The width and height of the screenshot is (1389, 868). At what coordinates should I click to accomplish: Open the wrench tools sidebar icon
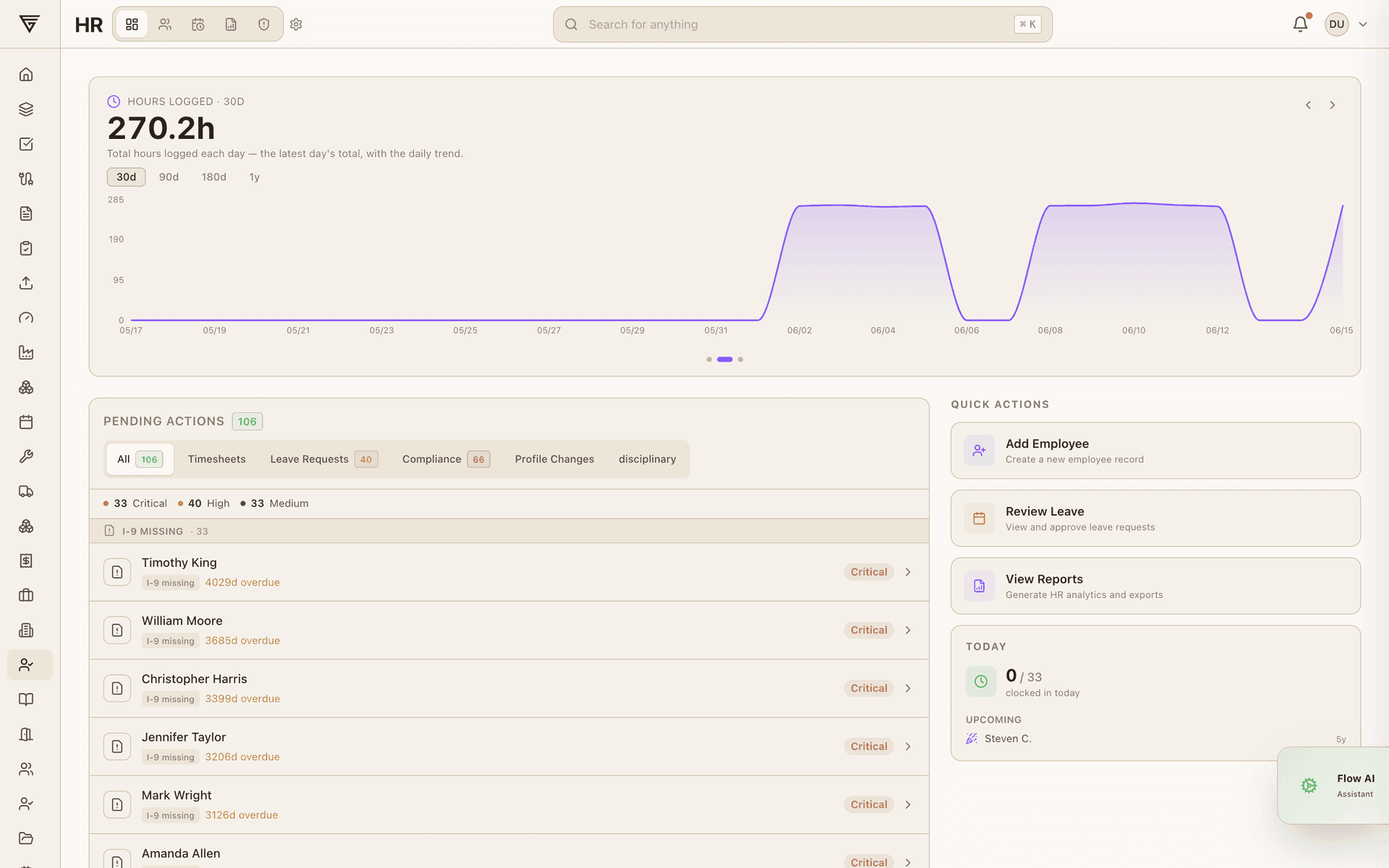point(26,456)
